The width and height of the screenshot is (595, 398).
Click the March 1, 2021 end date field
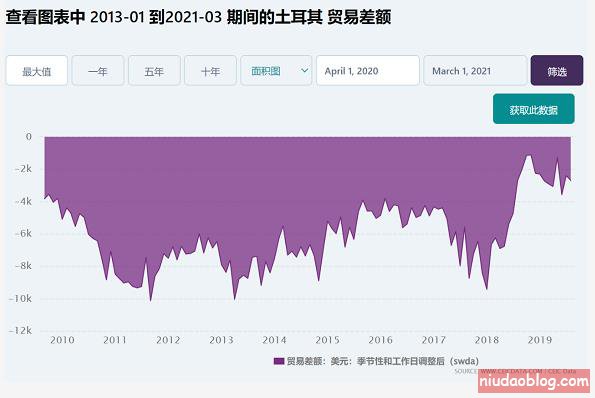tap(475, 71)
